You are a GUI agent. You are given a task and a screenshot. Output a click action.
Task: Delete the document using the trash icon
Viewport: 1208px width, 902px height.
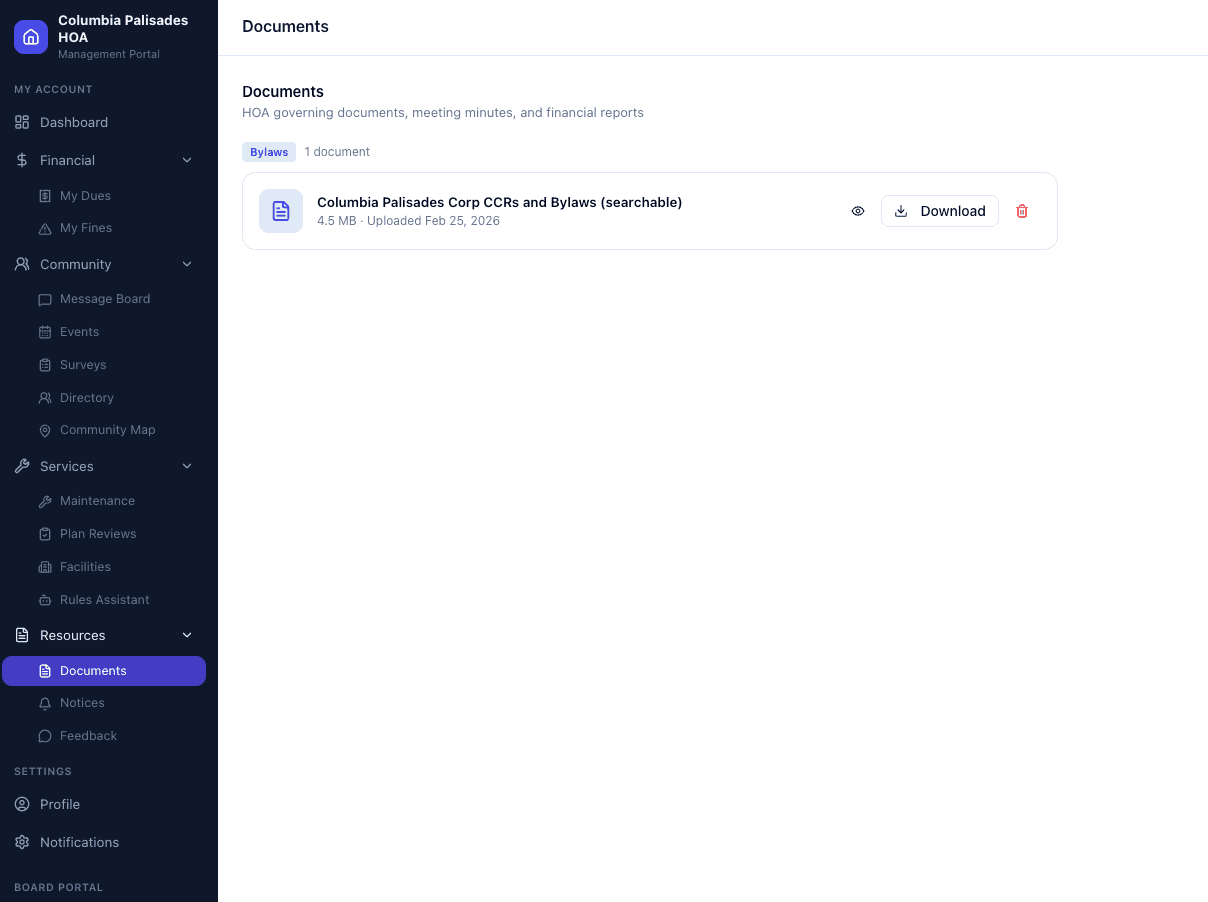(x=1022, y=211)
